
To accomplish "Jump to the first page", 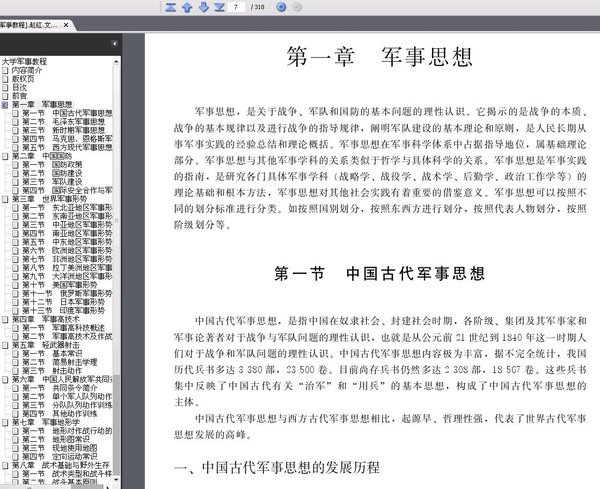I will point(171,7).
